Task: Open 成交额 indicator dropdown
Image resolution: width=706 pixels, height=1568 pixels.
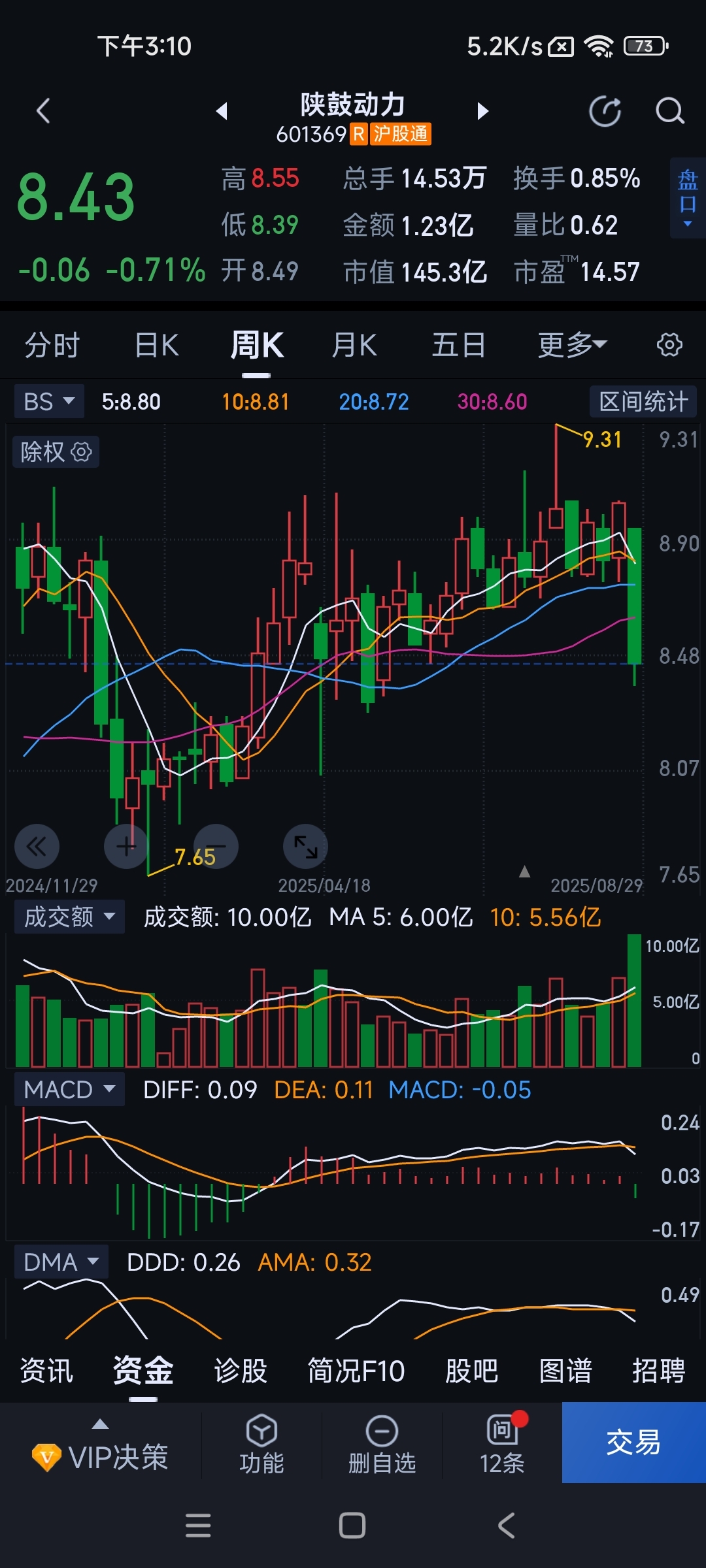Action: click(69, 917)
